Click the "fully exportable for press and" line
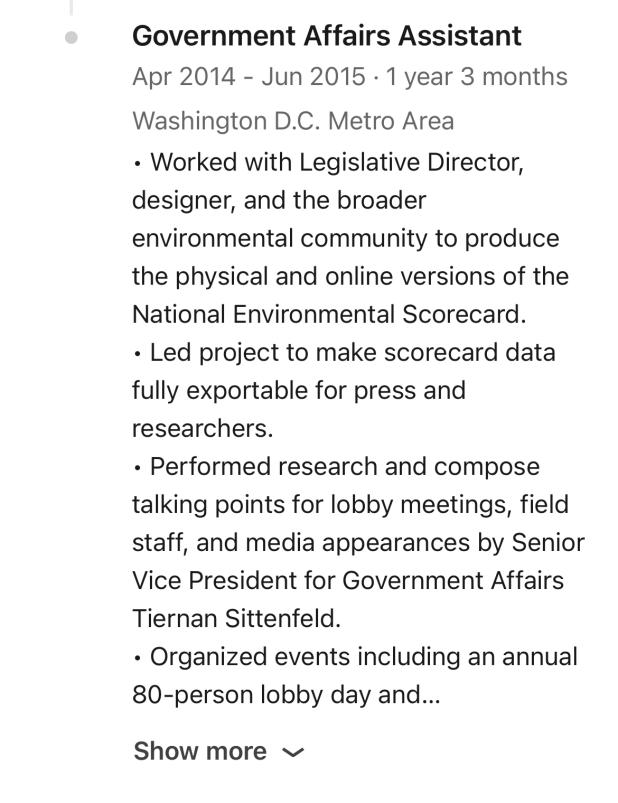Viewport: 618px width, 803px height. [x=299, y=391]
